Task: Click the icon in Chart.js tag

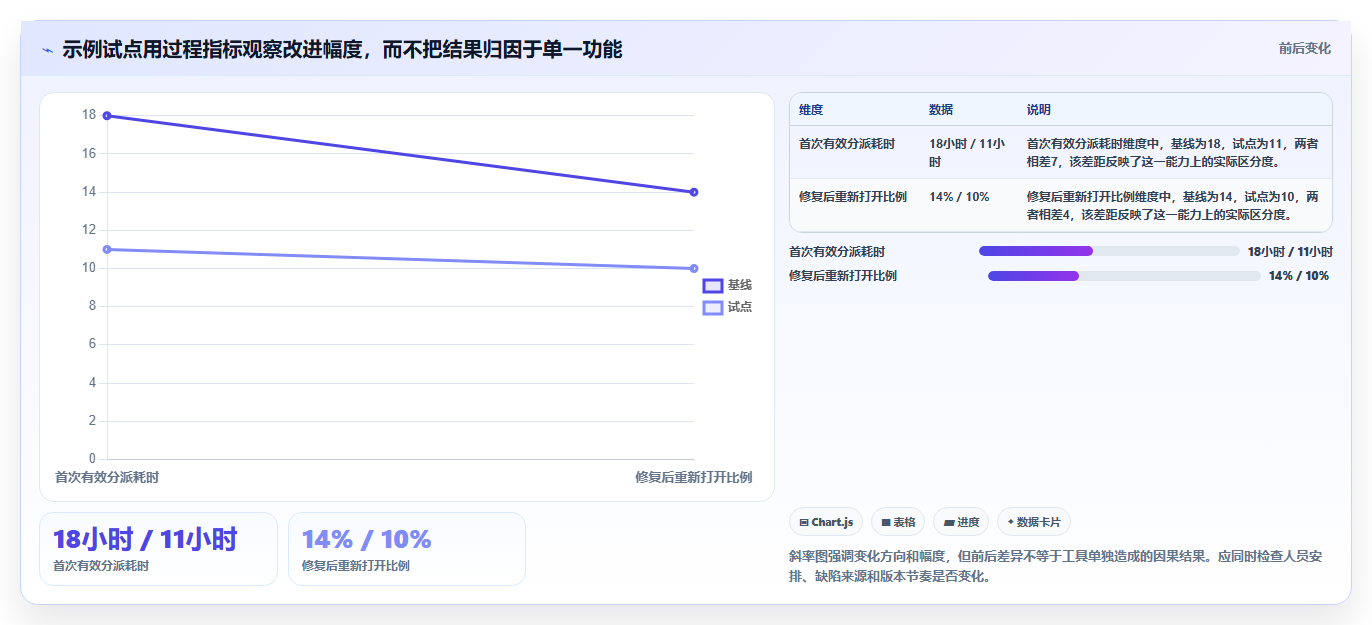Action: click(x=804, y=522)
